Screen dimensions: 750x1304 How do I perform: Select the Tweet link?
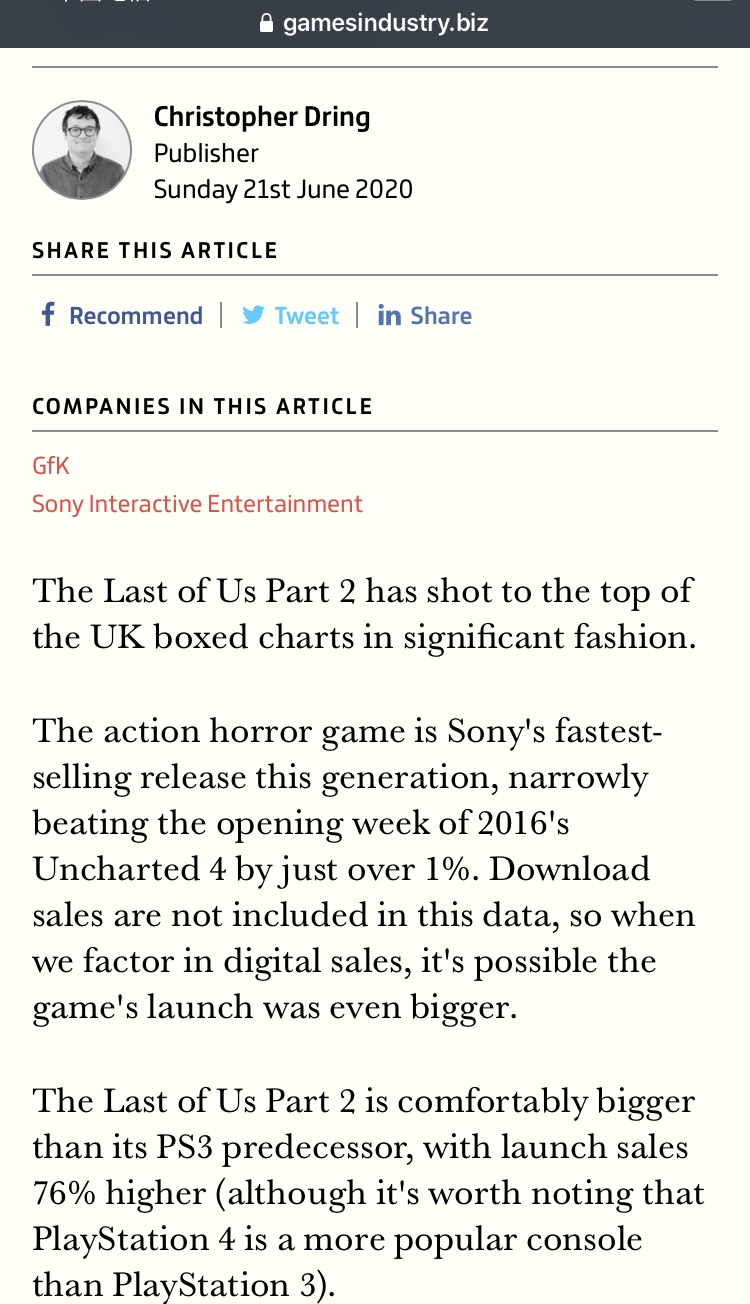306,316
